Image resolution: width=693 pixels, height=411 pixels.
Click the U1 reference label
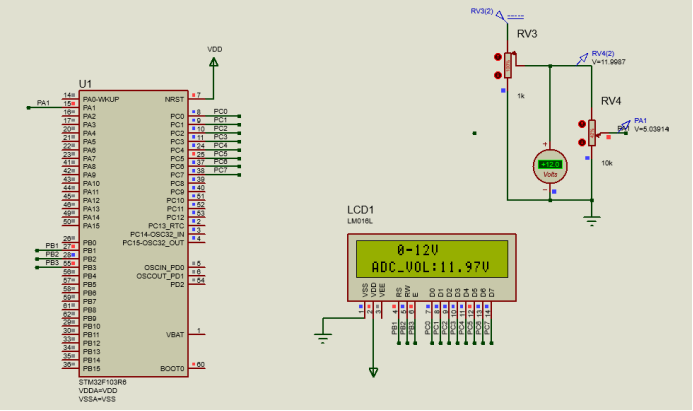point(85,84)
